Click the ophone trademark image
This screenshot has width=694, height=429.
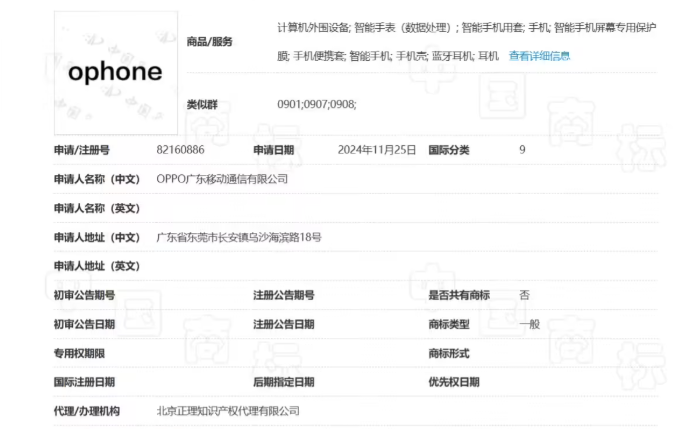(x=116, y=73)
